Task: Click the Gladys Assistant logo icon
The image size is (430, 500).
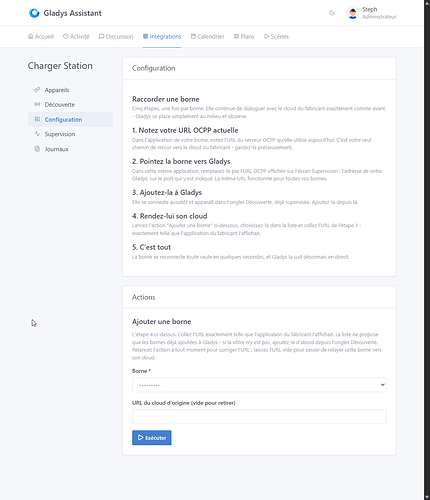Action: tap(34, 13)
